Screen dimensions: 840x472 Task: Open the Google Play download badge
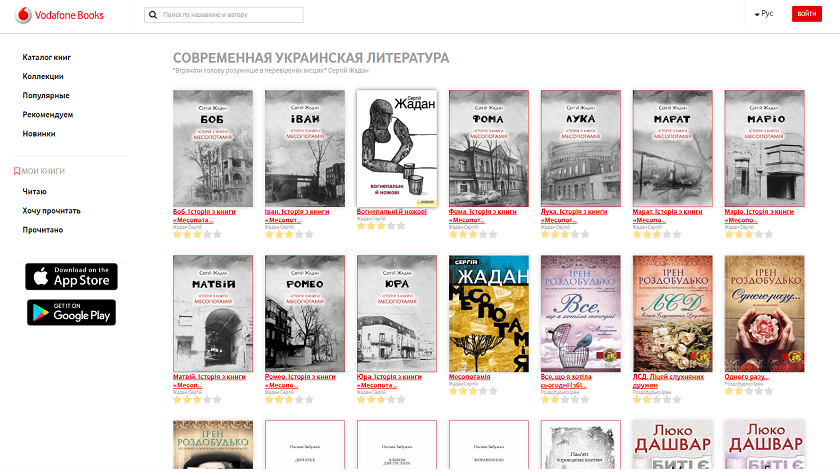pyautogui.click(x=71, y=312)
